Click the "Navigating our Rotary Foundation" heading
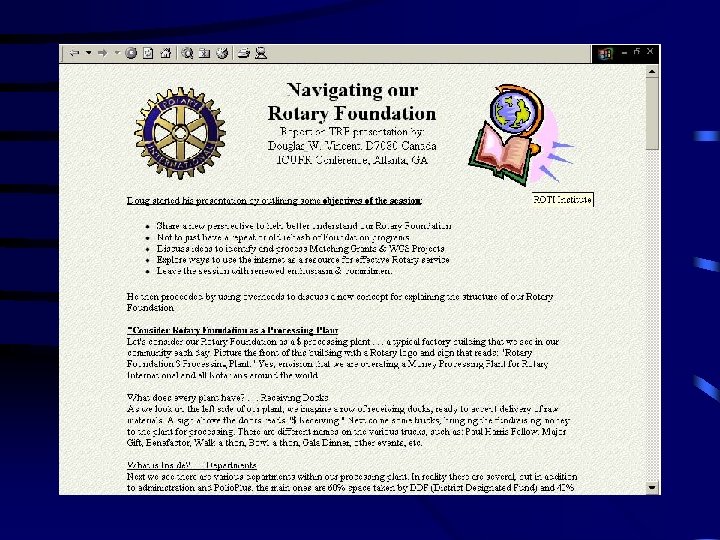The width and height of the screenshot is (720, 540). 352,101
